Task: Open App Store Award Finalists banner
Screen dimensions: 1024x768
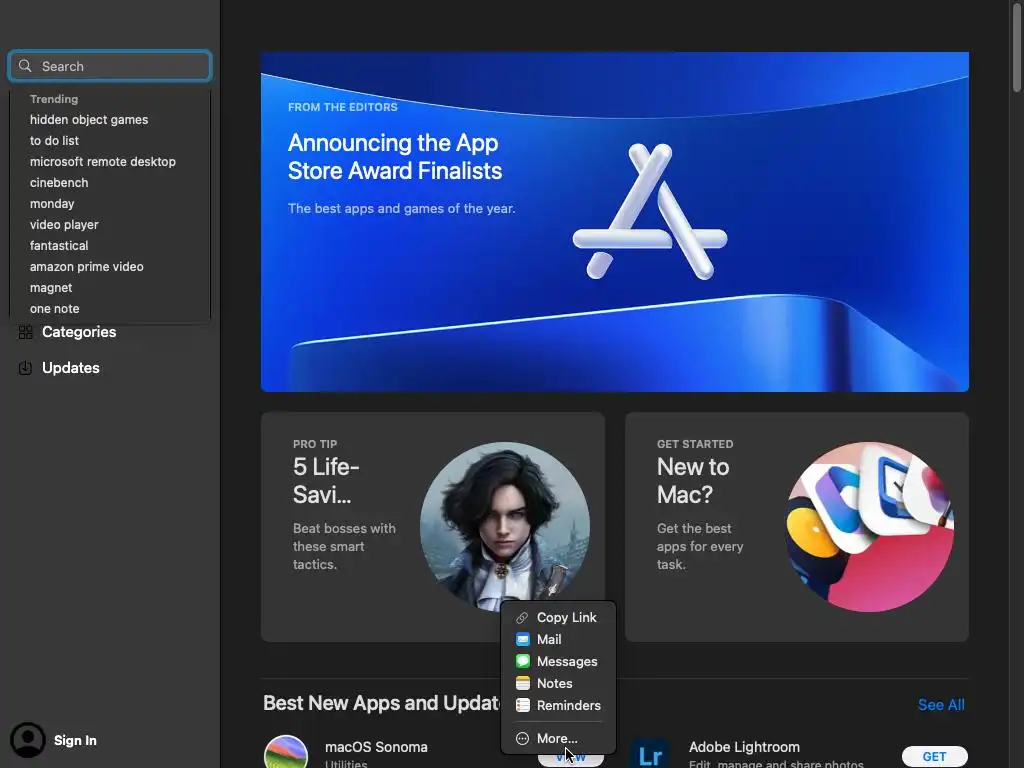Action: click(x=615, y=222)
